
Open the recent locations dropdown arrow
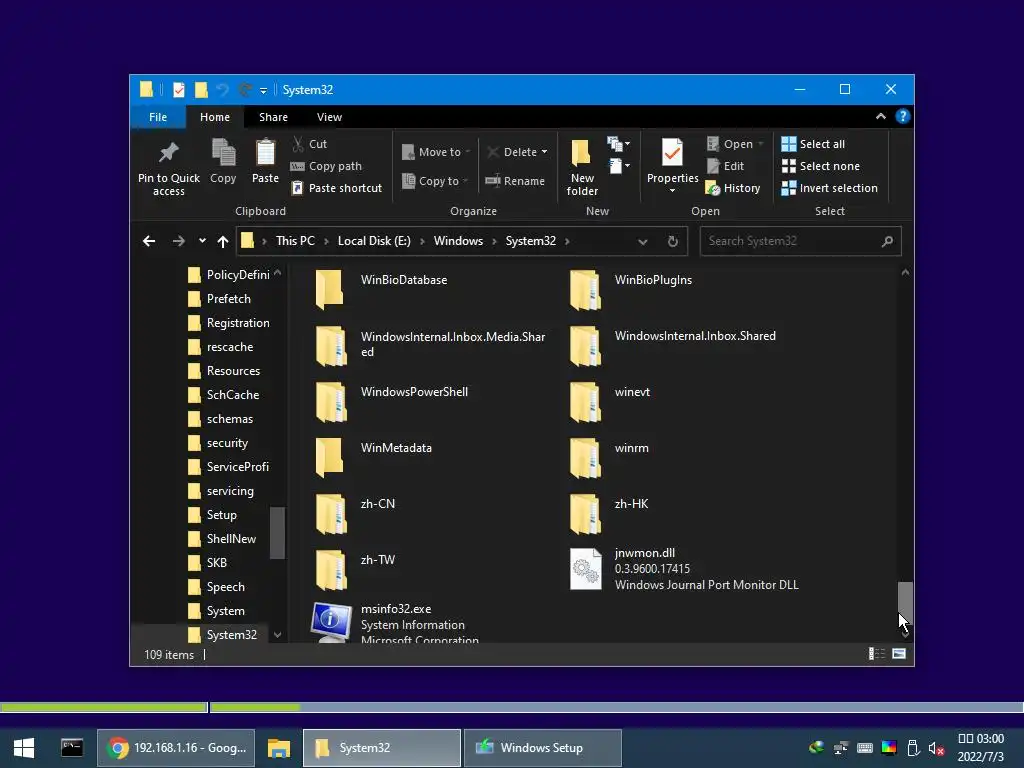pos(202,241)
